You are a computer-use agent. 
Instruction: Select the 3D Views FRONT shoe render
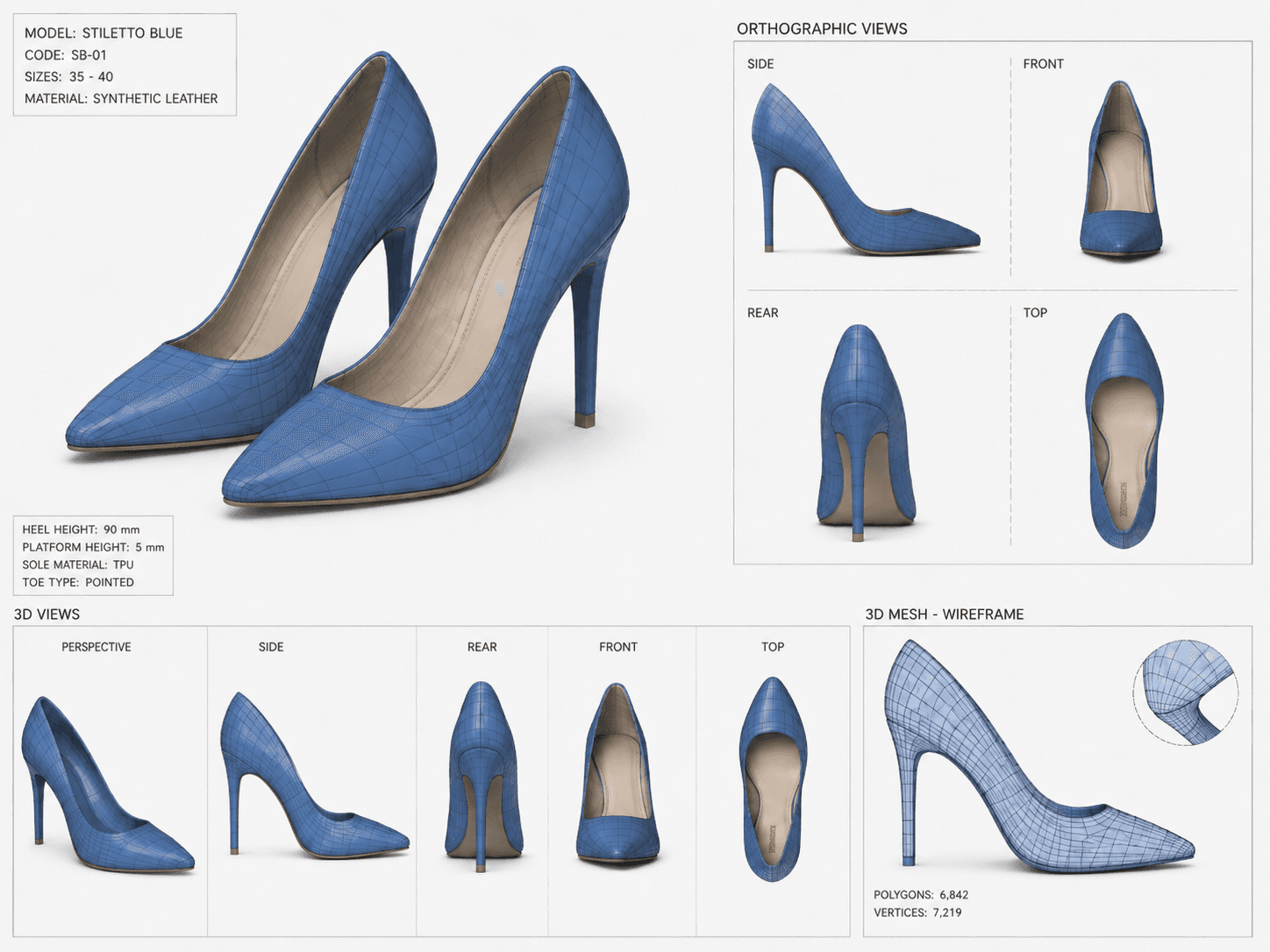(x=617, y=773)
